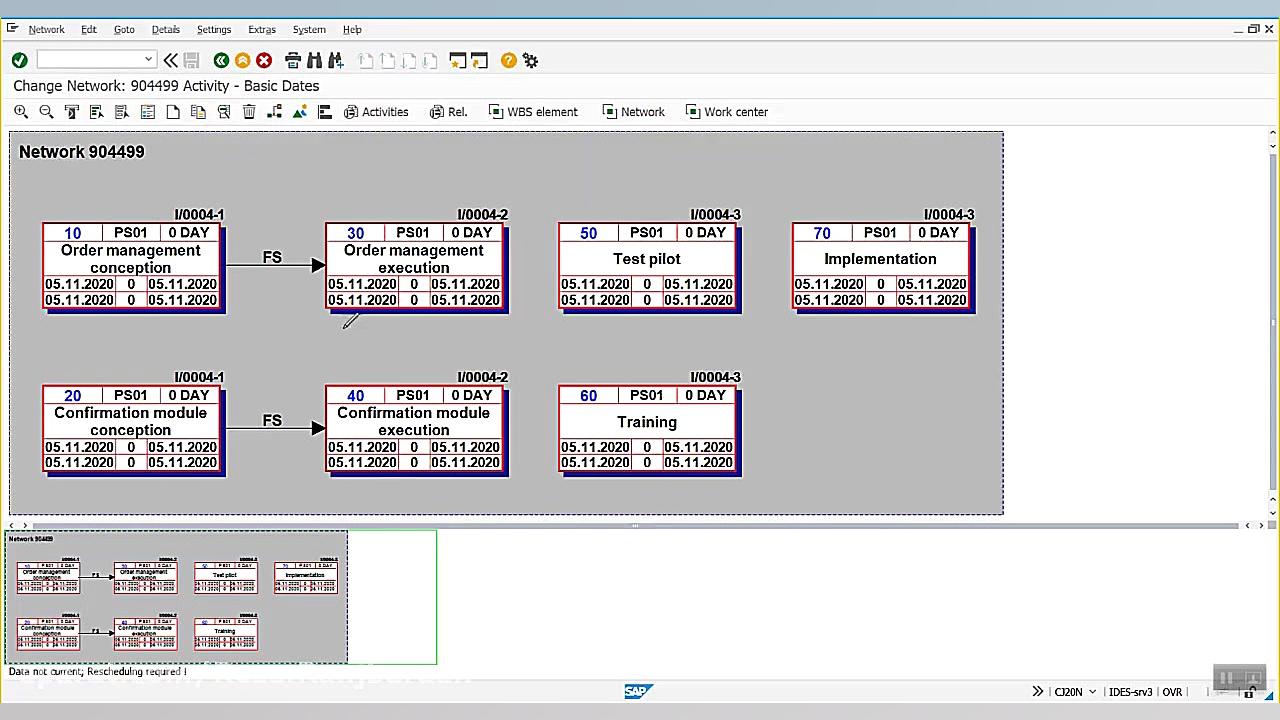Click the Network 904499 heading
Screen dimensions: 1280x720
[x=81, y=152]
